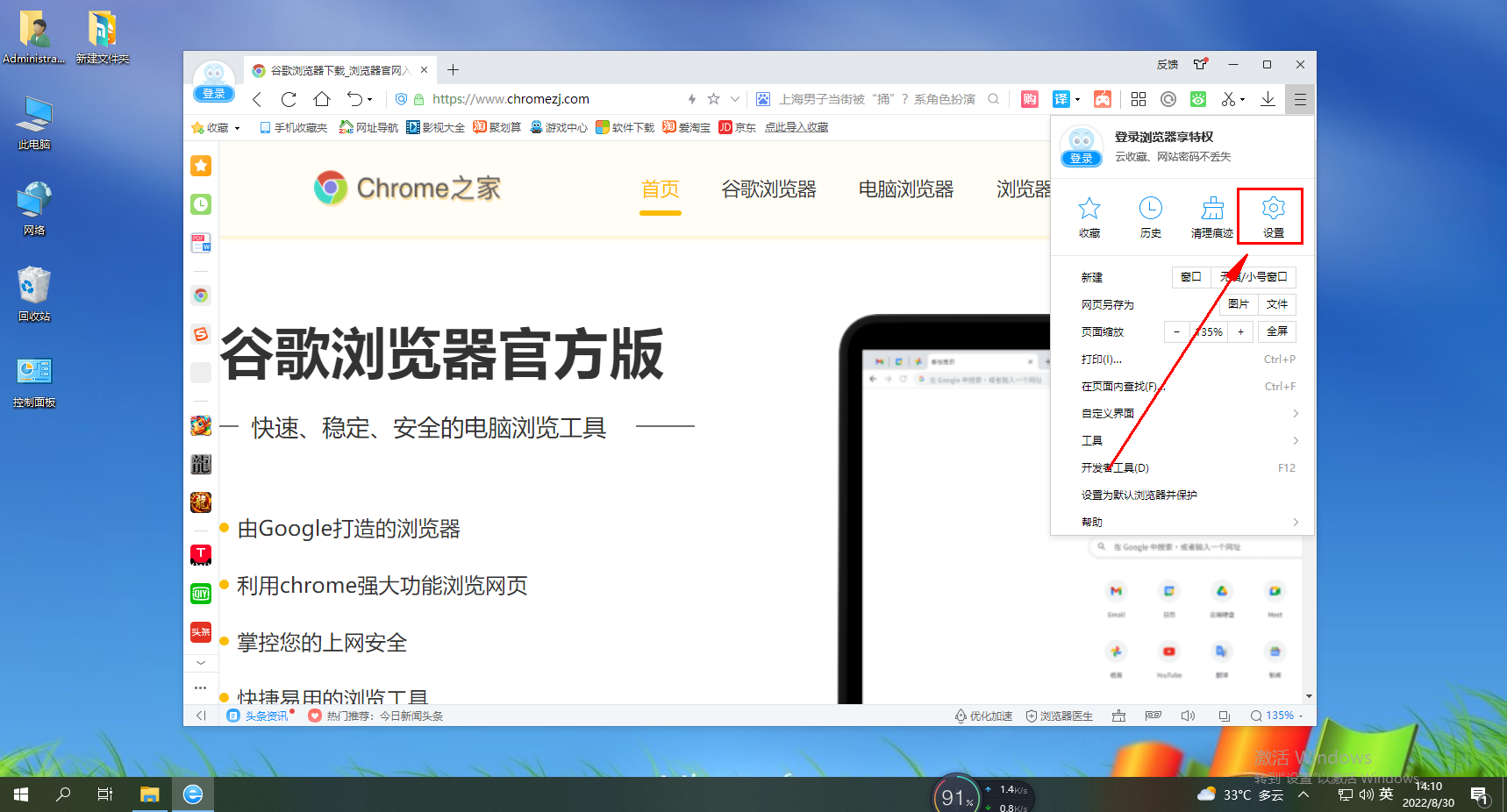
Task: Close the 谷歌浏览器下载 tab
Action: click(x=425, y=70)
